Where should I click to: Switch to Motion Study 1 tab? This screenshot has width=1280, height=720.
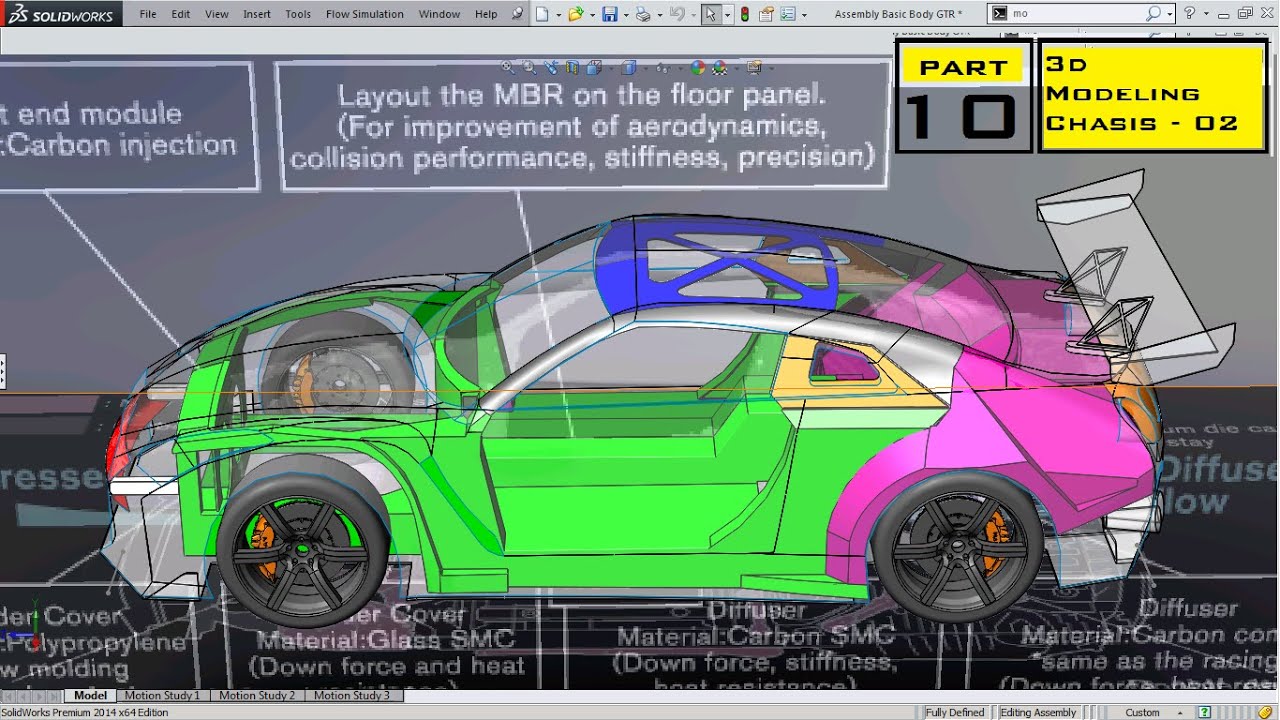click(162, 695)
